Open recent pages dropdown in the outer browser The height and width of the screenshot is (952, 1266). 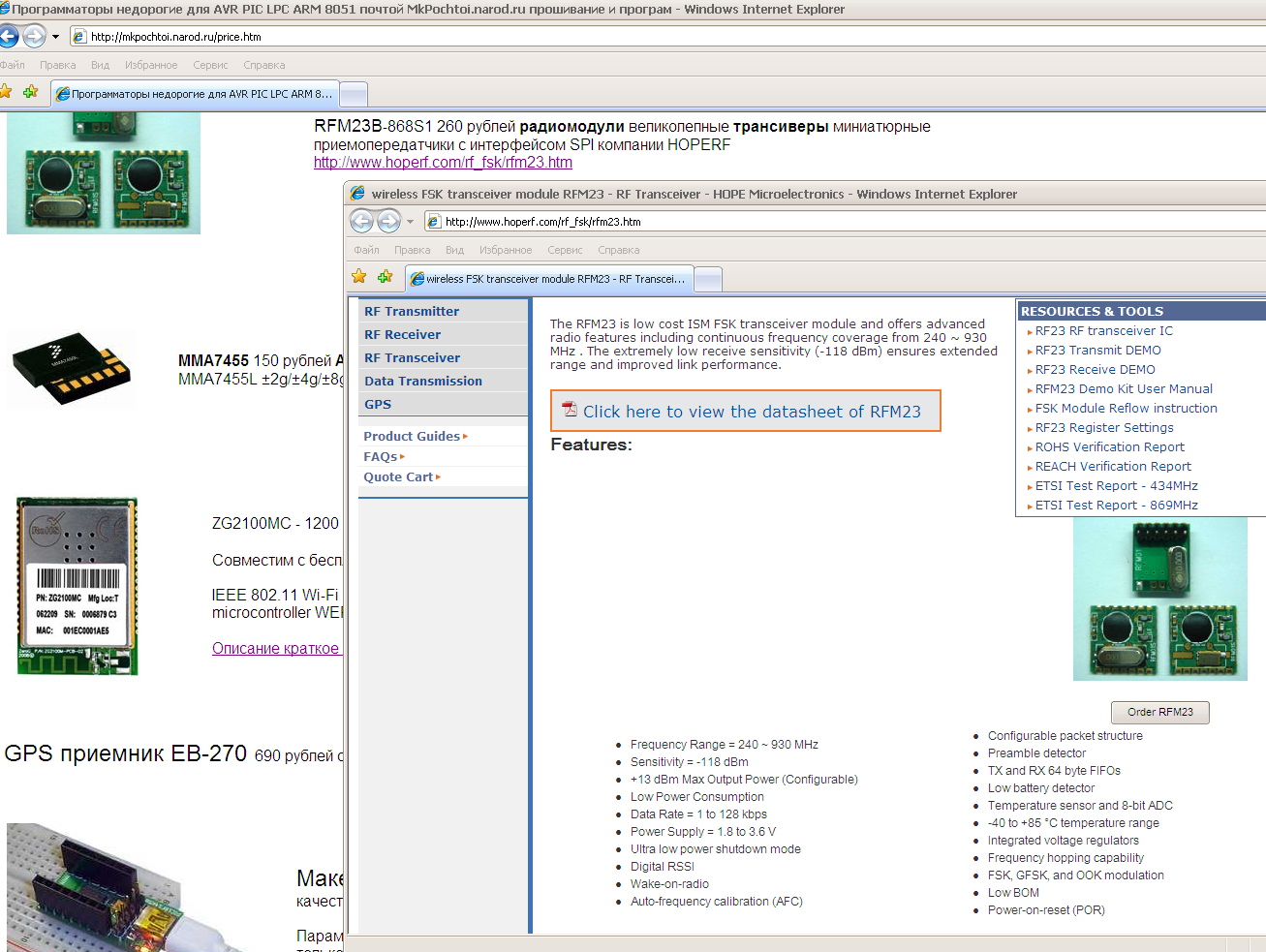[x=55, y=37]
